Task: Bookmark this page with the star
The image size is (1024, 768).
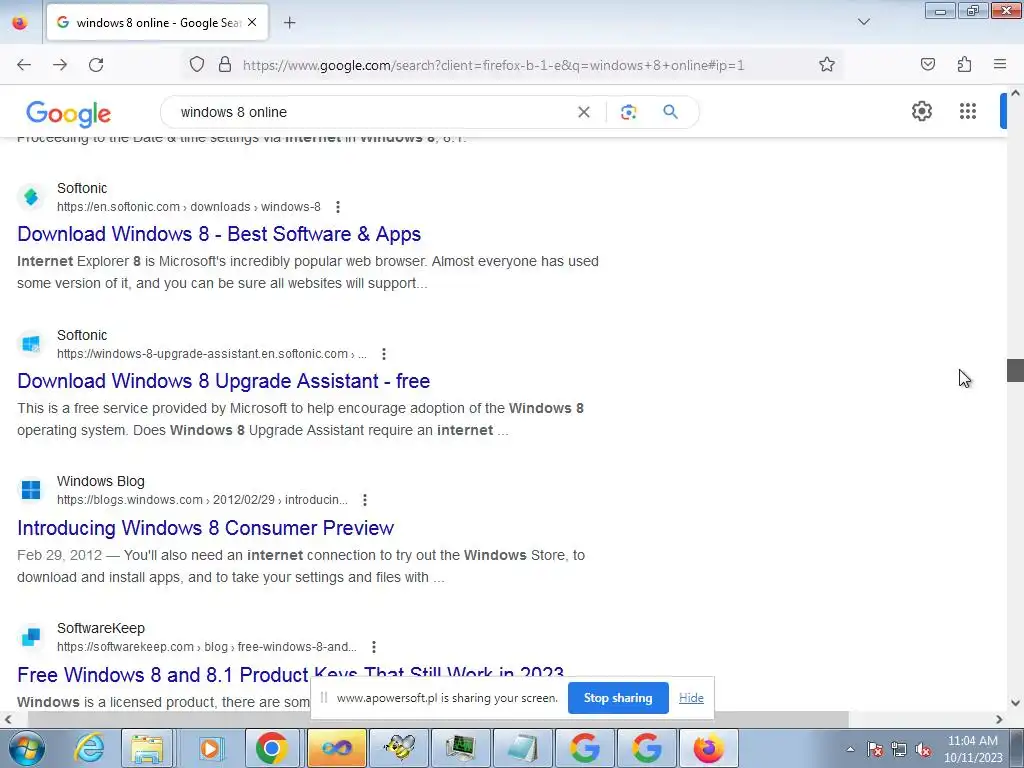Action: coord(827,65)
